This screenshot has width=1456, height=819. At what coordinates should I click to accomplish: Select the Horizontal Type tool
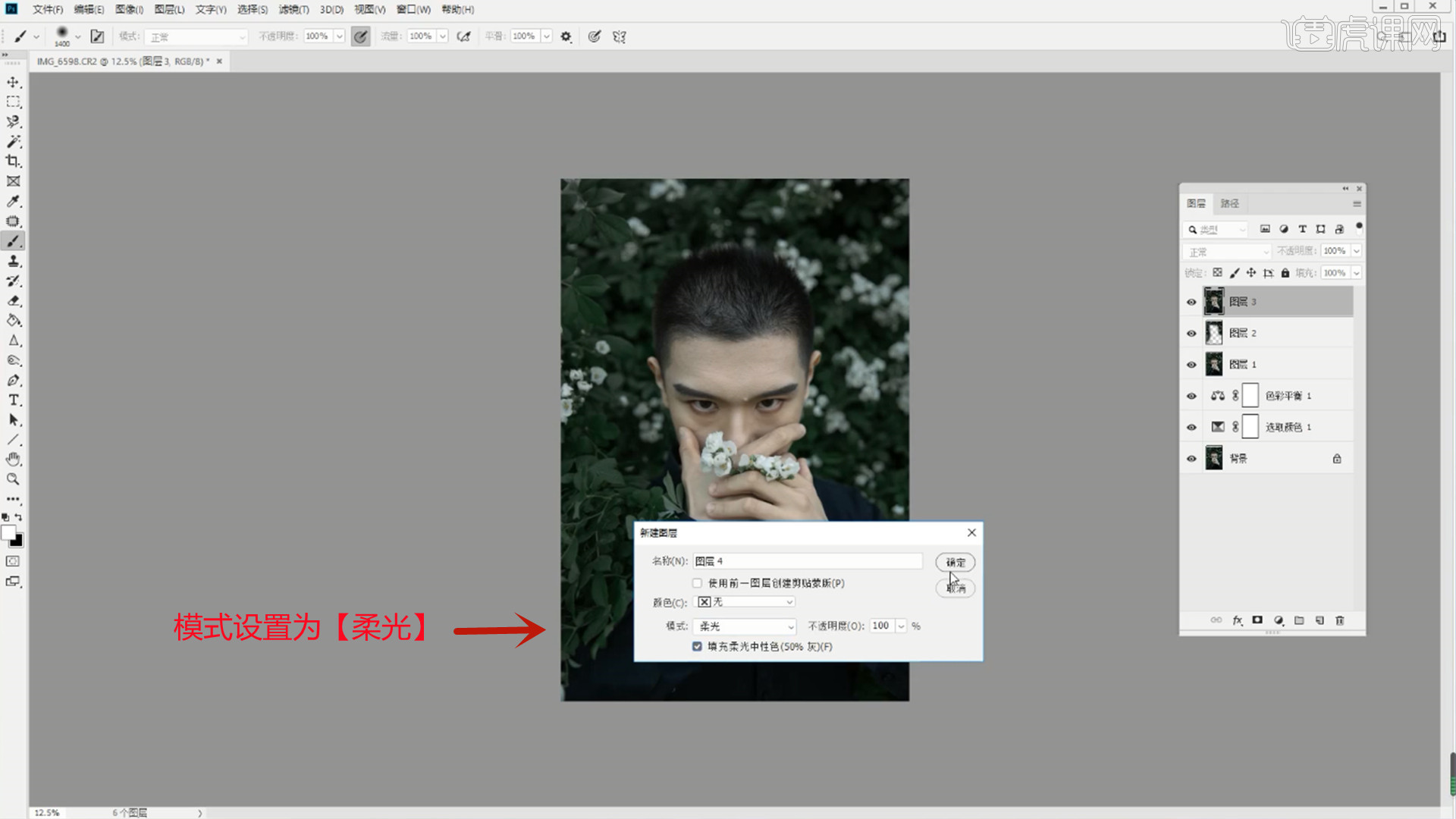point(13,400)
